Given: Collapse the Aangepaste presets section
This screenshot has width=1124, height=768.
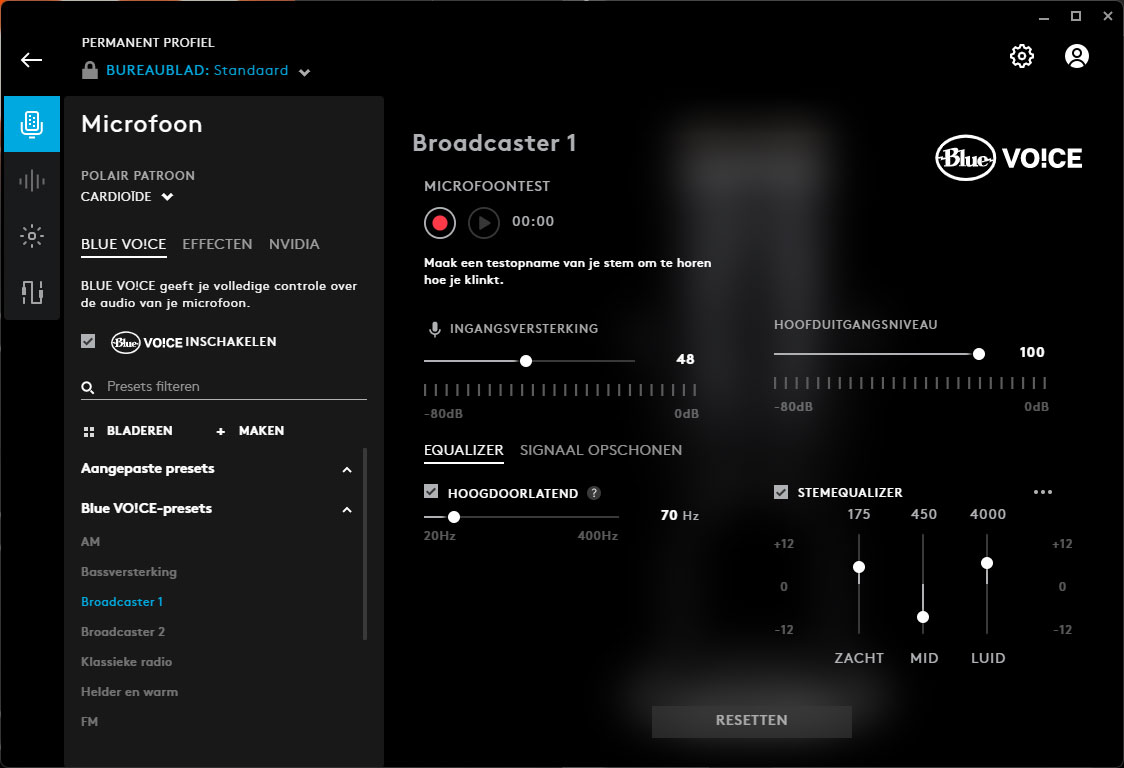Looking at the screenshot, I should click(347, 470).
